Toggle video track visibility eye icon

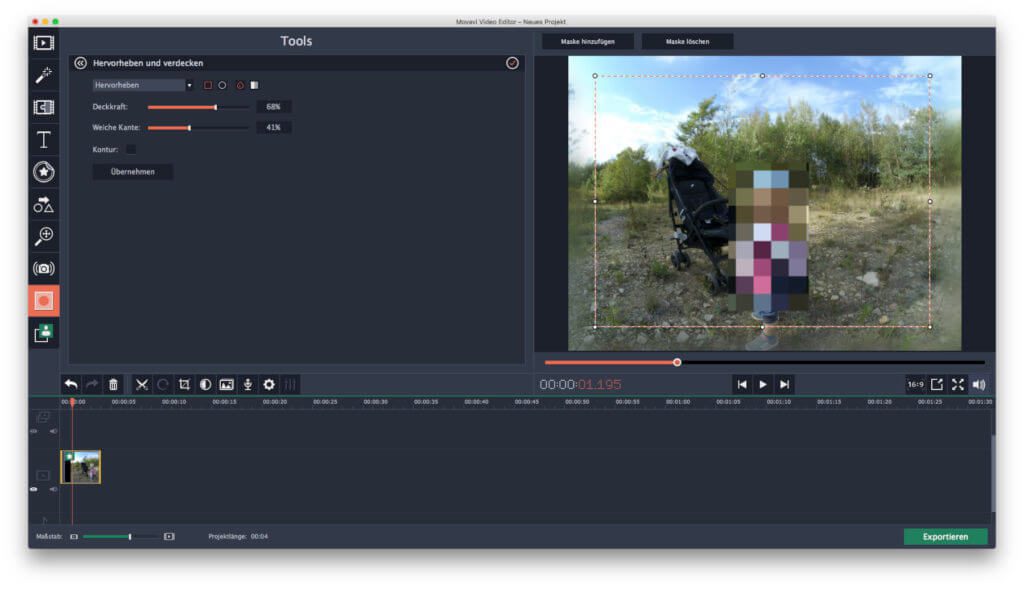click(x=33, y=489)
